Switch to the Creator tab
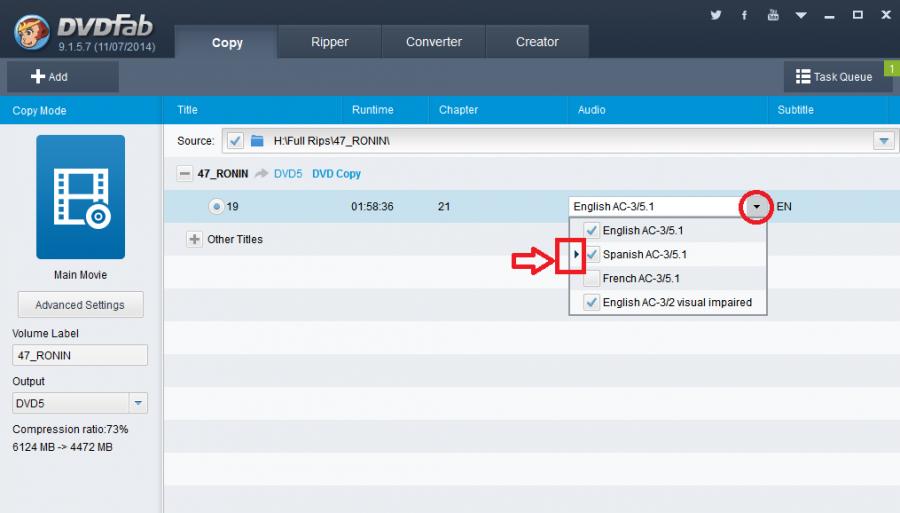Viewport: 900px width, 513px height. tap(537, 42)
